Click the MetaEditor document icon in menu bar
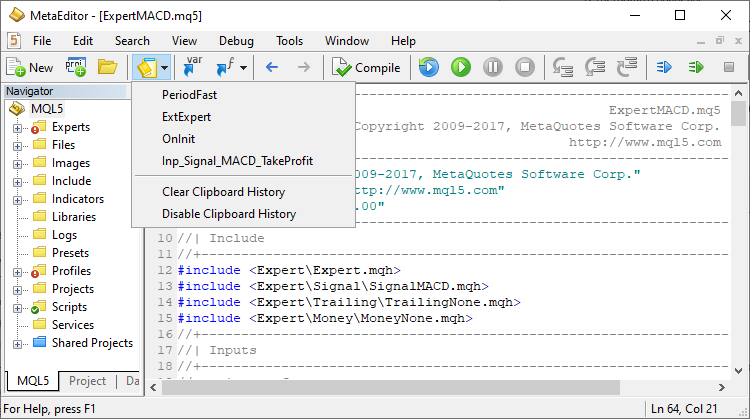This screenshot has width=750, height=419. [x=14, y=41]
